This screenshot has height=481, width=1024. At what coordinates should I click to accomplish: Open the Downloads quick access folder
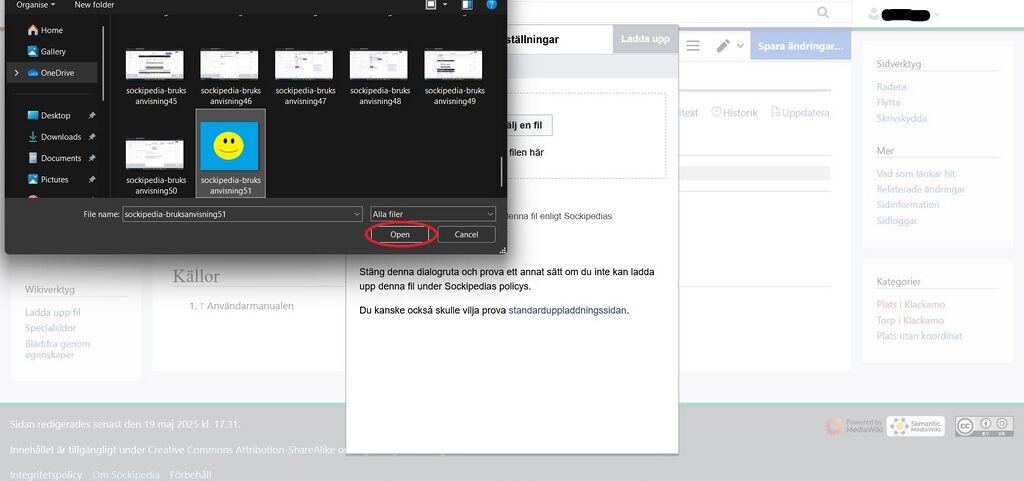point(60,137)
